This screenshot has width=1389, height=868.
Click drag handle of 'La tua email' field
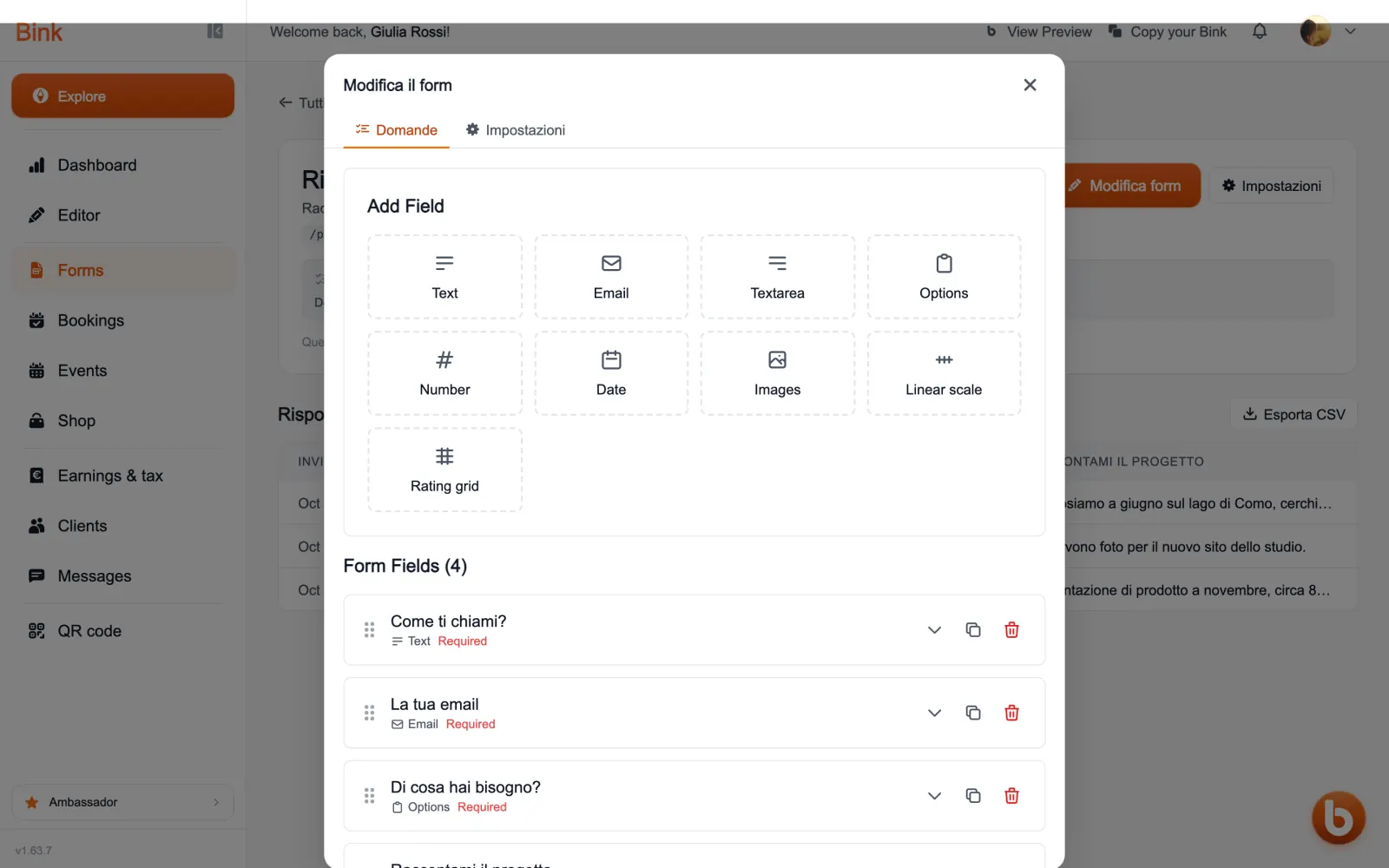(x=369, y=713)
